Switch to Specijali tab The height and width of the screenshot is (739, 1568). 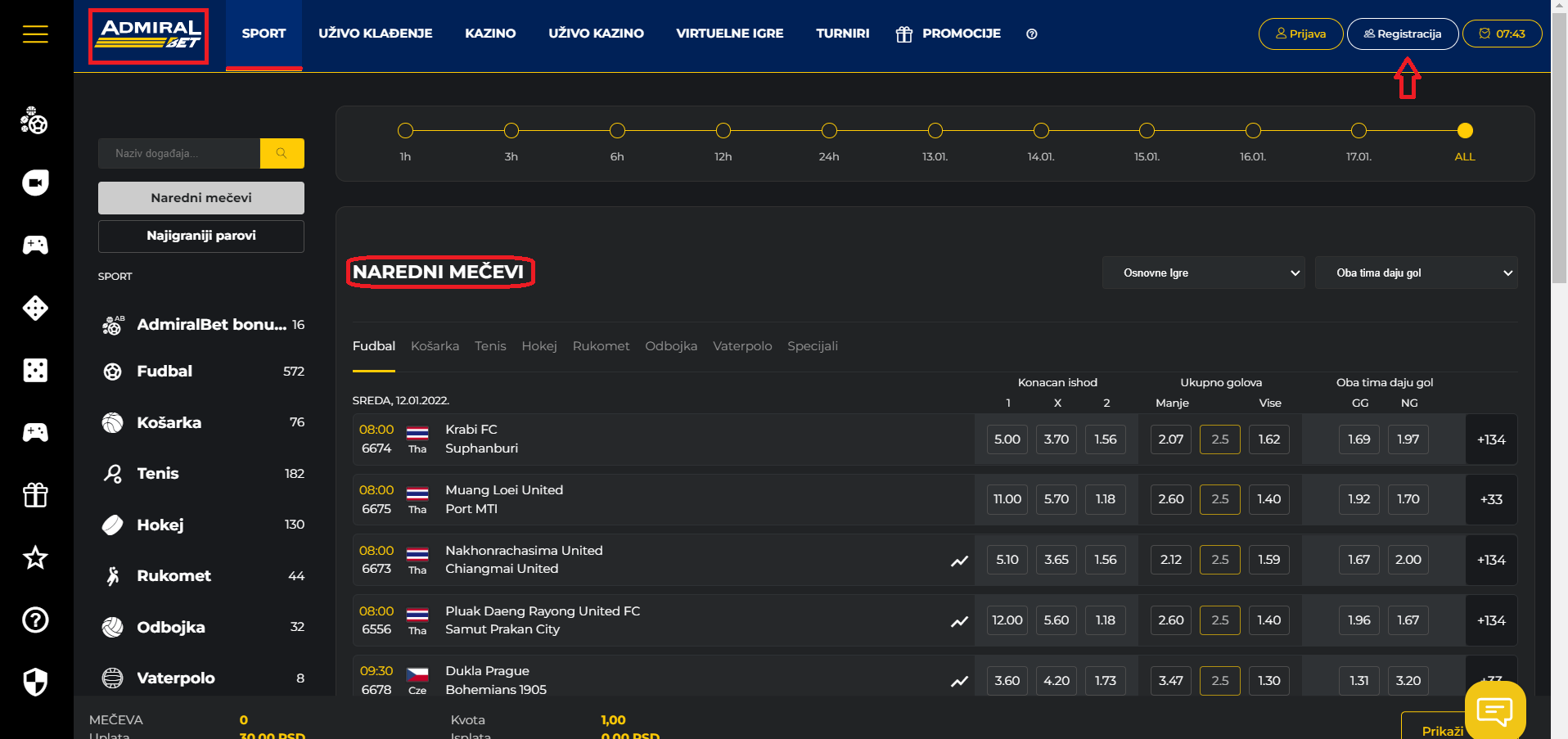click(813, 346)
